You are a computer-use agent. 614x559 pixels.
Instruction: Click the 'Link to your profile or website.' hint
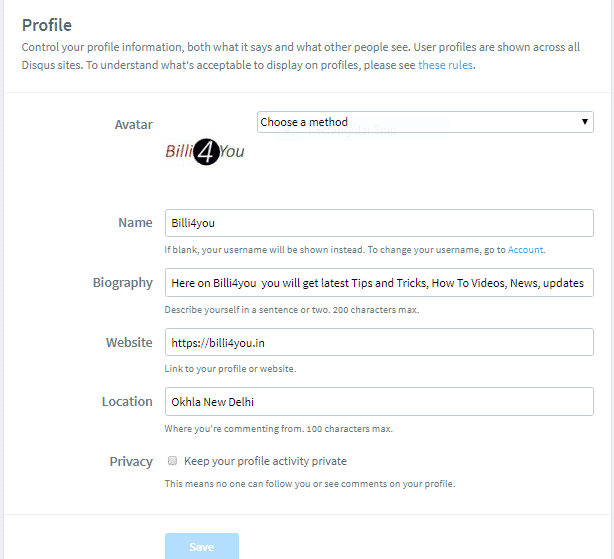230,369
